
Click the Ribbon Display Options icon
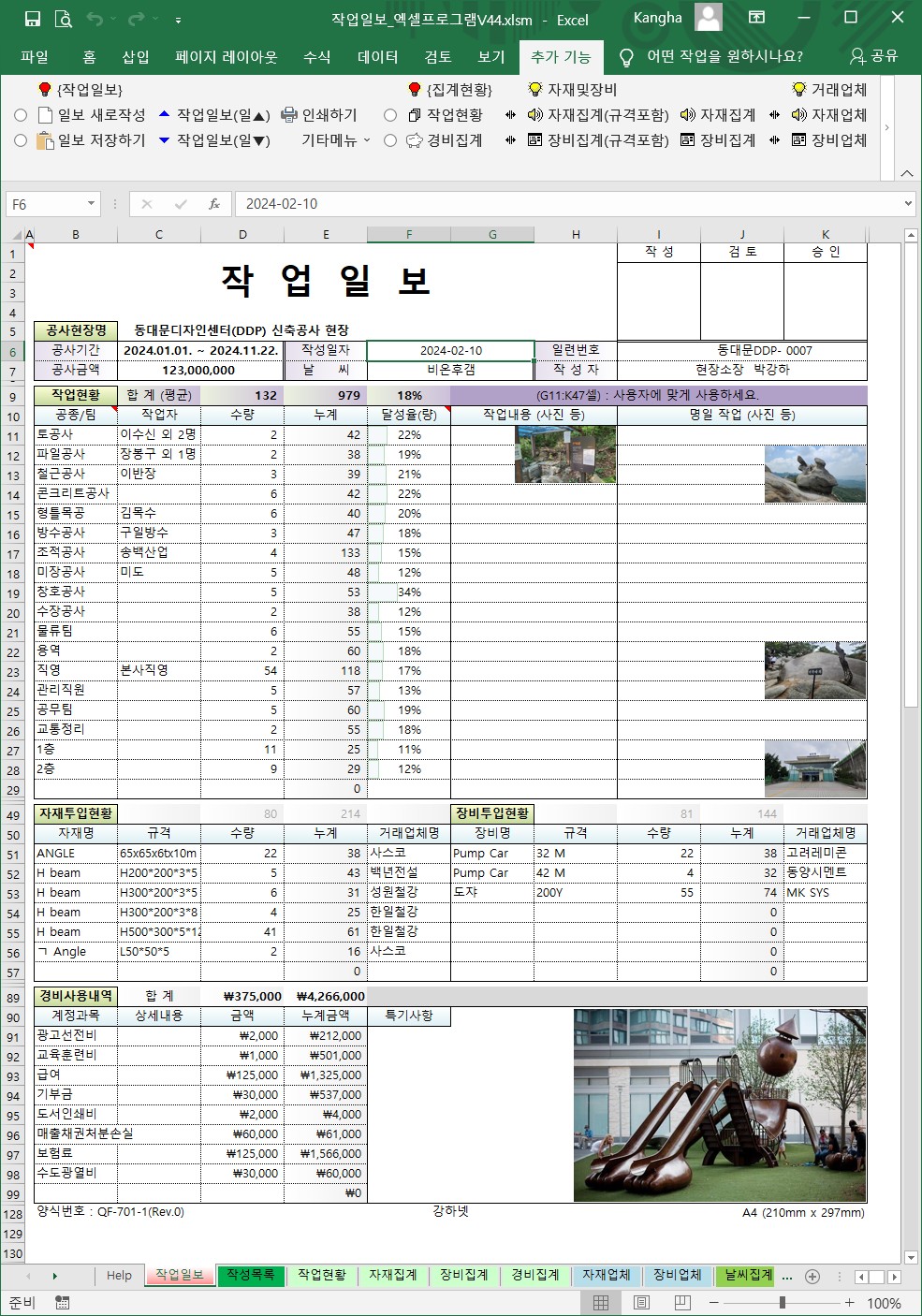[x=756, y=18]
